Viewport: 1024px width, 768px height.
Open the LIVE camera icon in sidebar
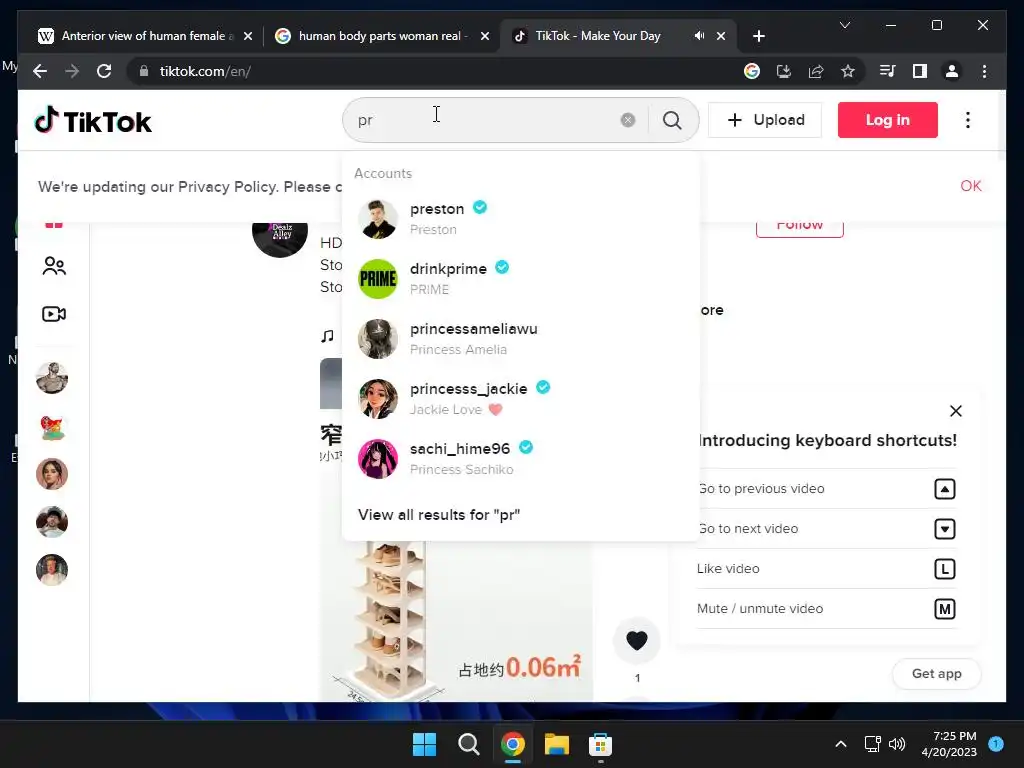pyautogui.click(x=54, y=314)
